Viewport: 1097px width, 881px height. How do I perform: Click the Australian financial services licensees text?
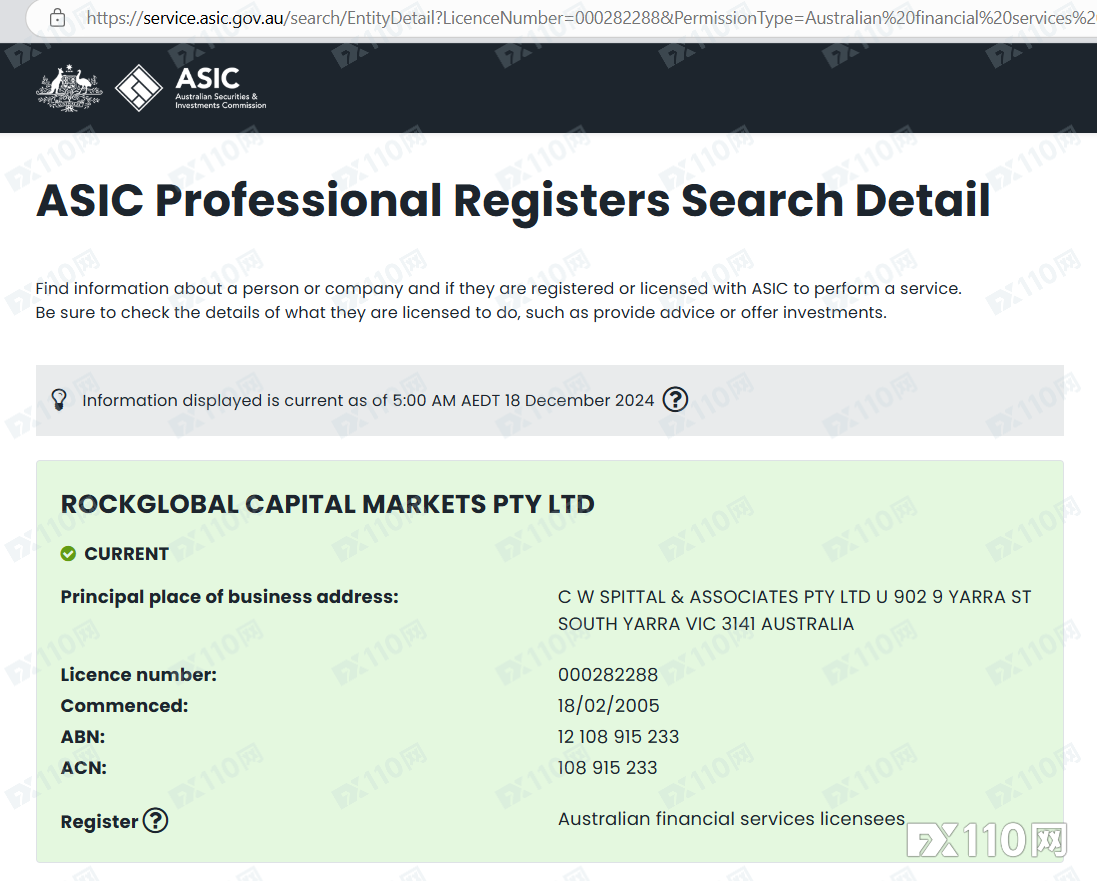(x=731, y=819)
